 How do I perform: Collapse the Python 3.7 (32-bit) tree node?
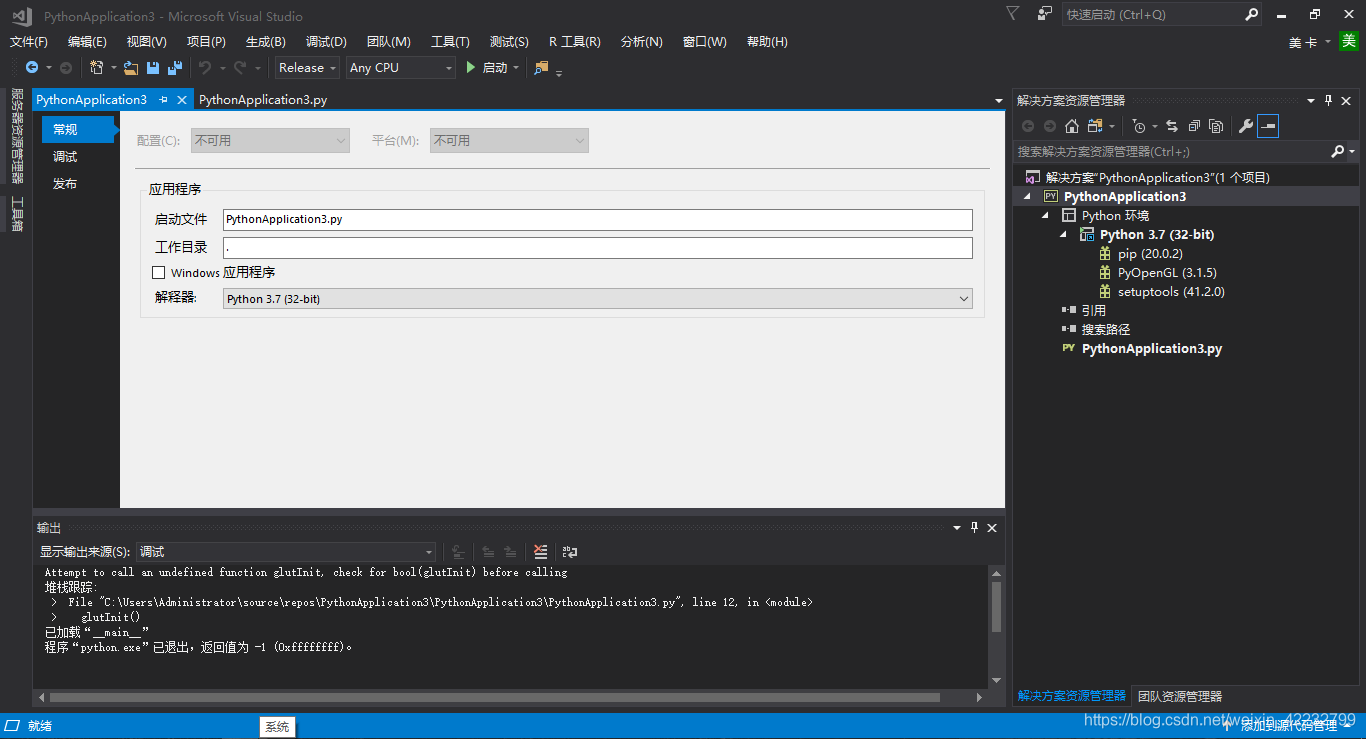click(1065, 235)
